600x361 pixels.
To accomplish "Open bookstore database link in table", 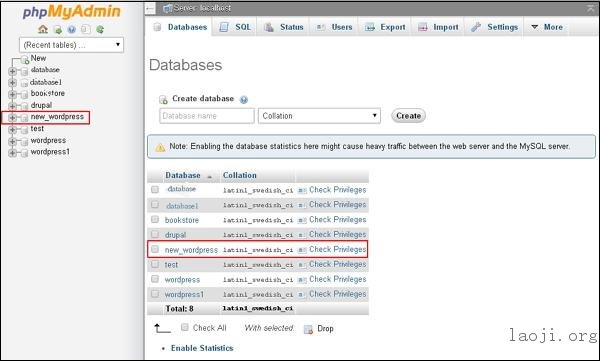I will click(x=182, y=220).
